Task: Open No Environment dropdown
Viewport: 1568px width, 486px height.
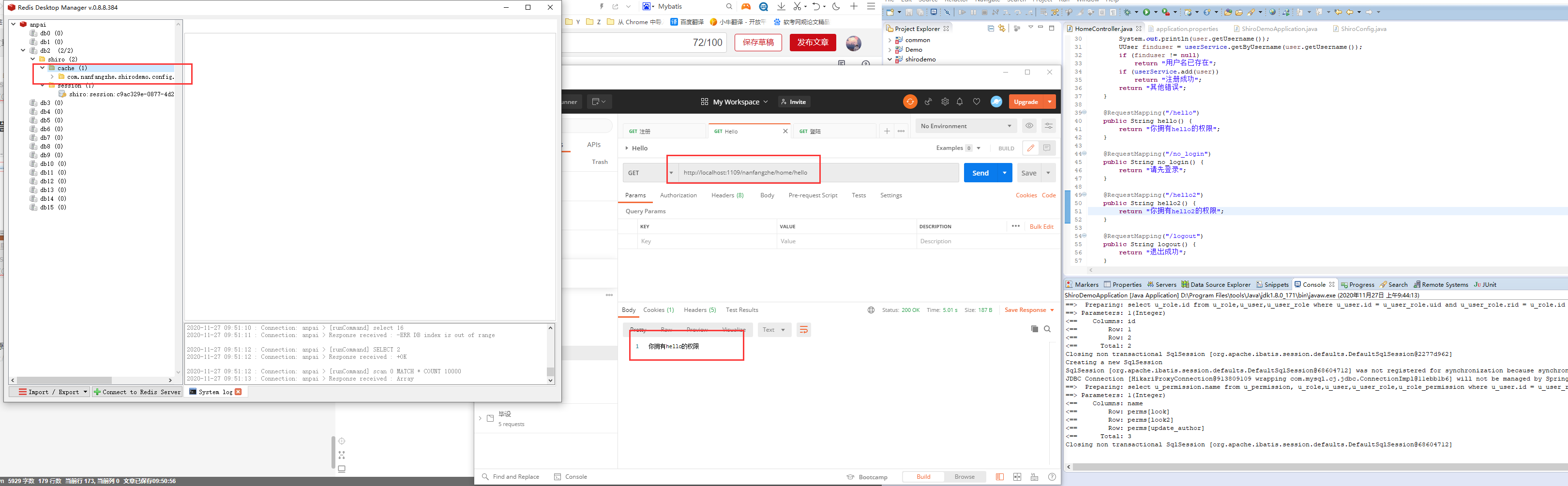Action: click(966, 126)
